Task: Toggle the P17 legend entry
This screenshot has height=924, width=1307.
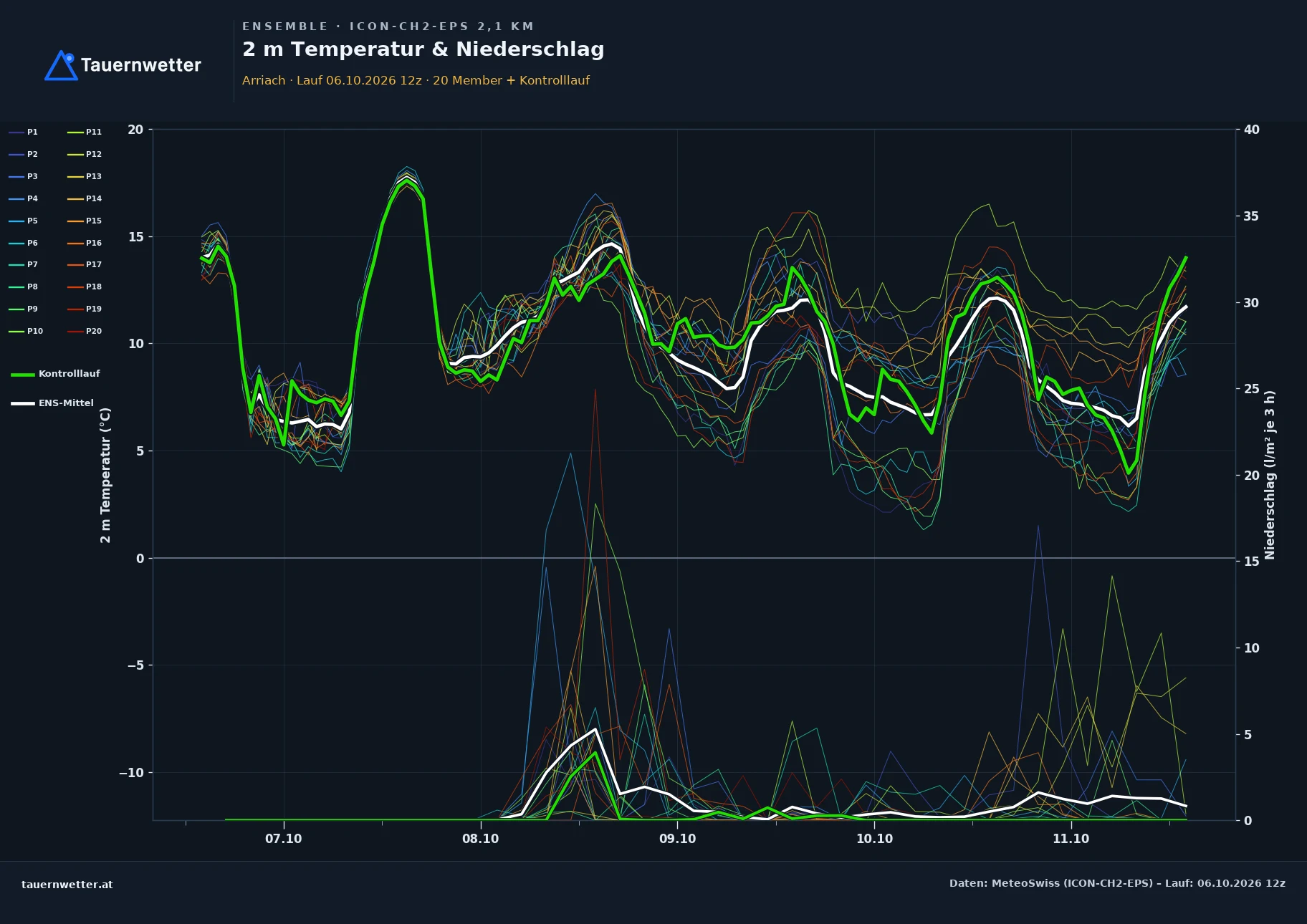Action: click(85, 264)
